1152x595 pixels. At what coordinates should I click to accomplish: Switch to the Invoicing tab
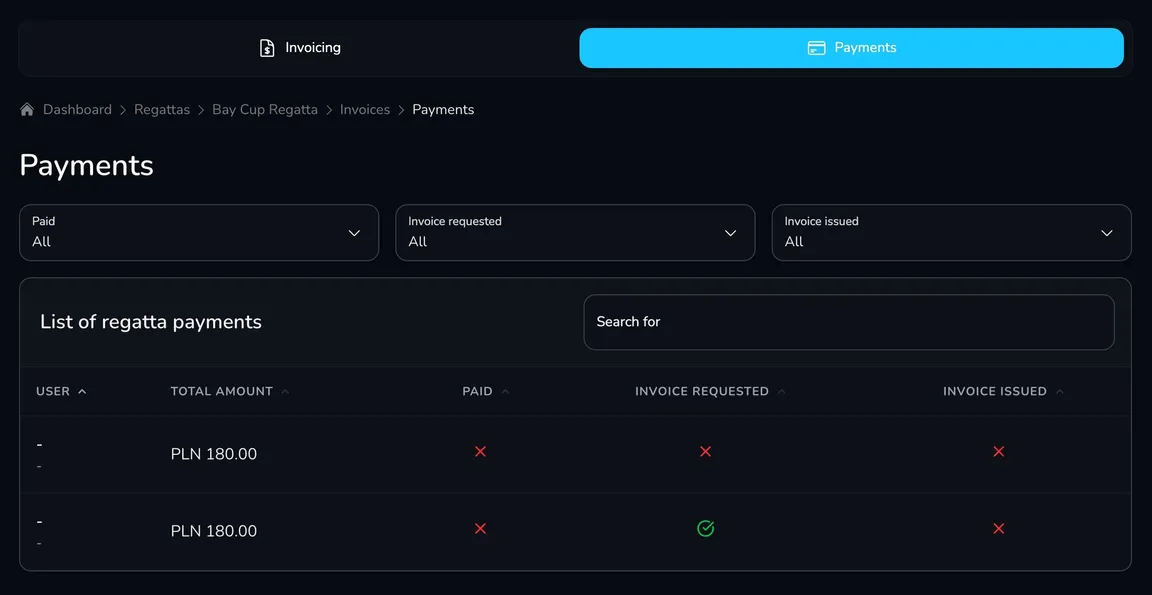(x=299, y=48)
